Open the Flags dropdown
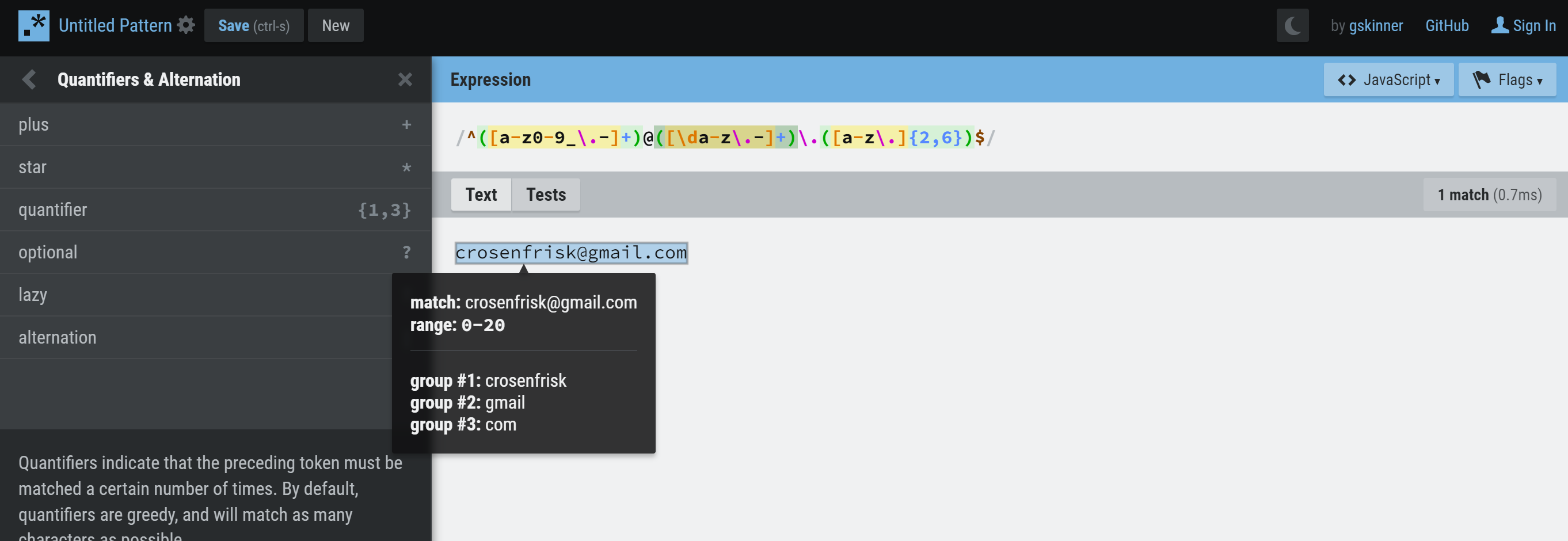Viewport: 1568px width, 541px height. pos(1507,79)
